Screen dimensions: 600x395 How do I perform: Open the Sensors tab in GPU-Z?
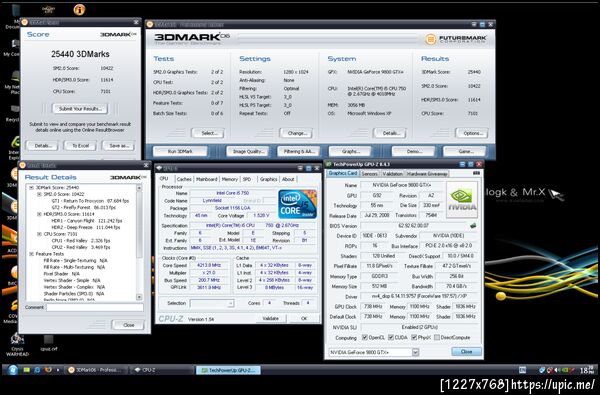[369, 174]
